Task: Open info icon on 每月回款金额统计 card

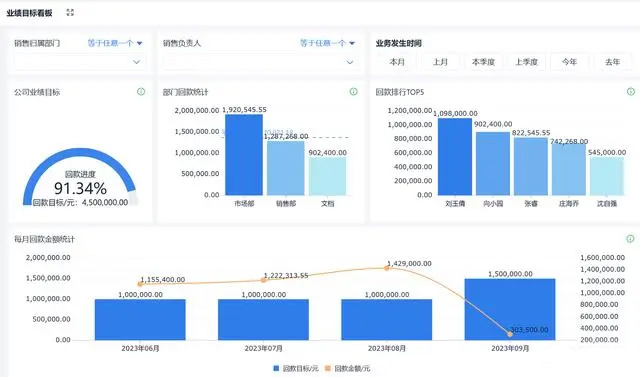Action: (630, 239)
